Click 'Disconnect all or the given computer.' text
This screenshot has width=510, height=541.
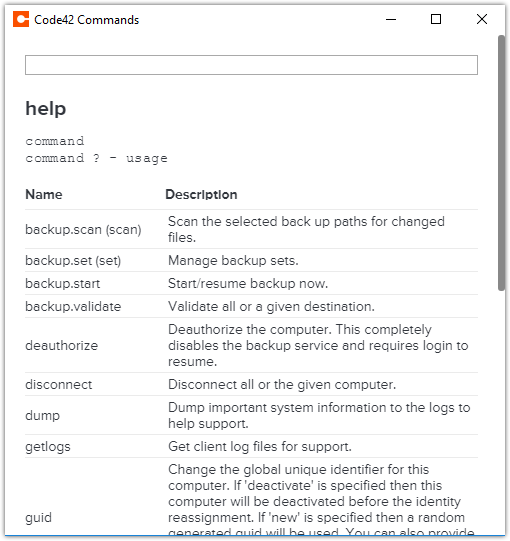coord(282,385)
